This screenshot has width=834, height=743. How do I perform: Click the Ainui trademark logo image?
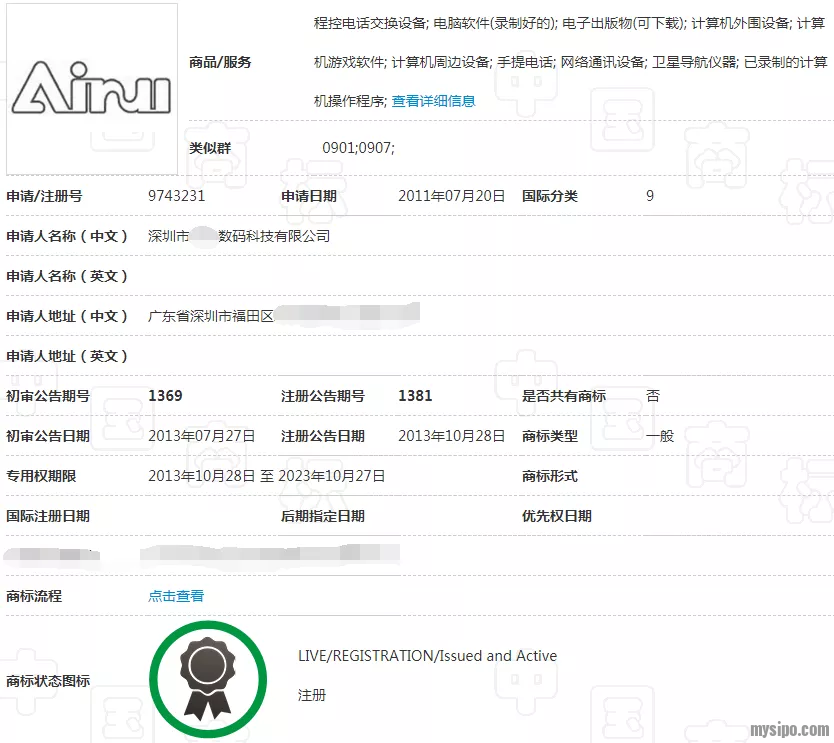pos(92,89)
